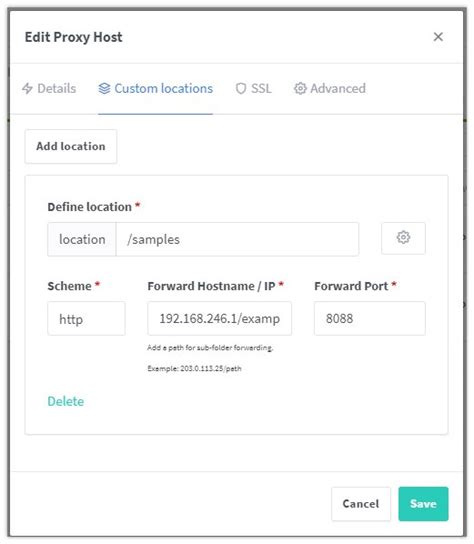
Task: Delete this custom location
Action: 66,401
